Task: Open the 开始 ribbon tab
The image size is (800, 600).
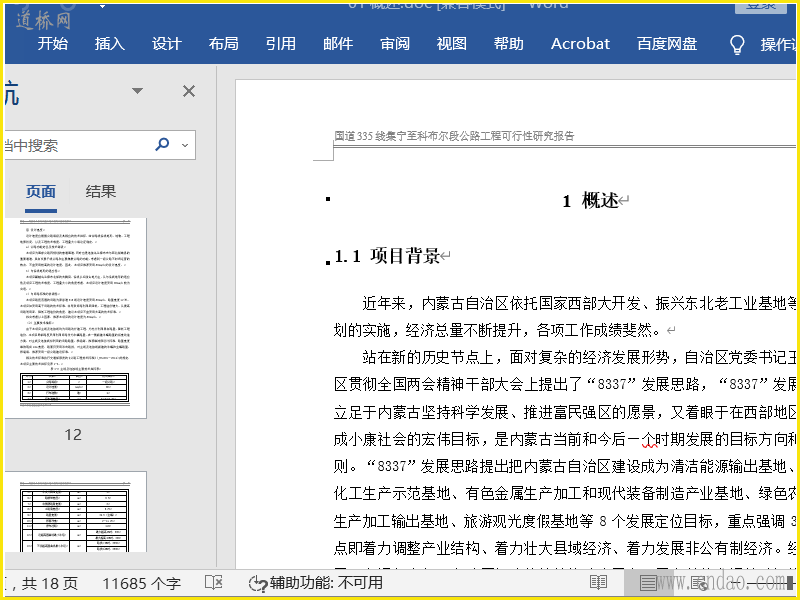Action: tap(53, 44)
